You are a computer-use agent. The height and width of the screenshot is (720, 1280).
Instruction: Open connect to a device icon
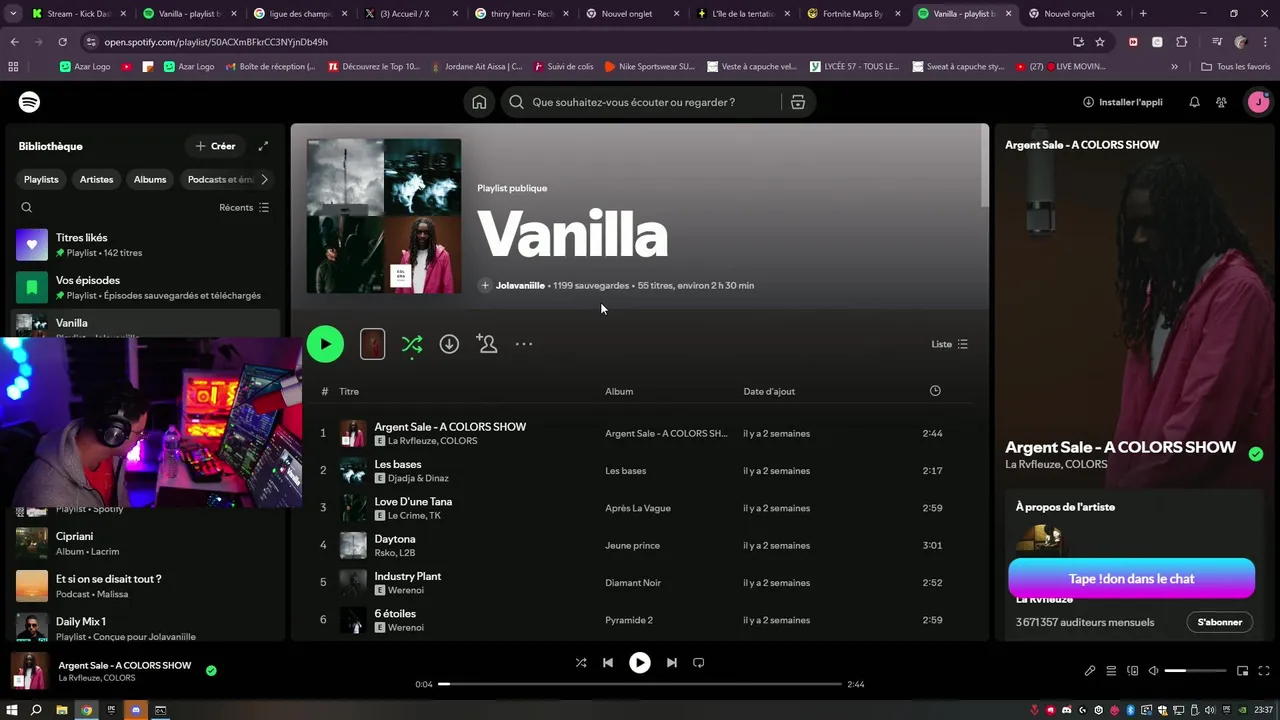(x=1133, y=671)
